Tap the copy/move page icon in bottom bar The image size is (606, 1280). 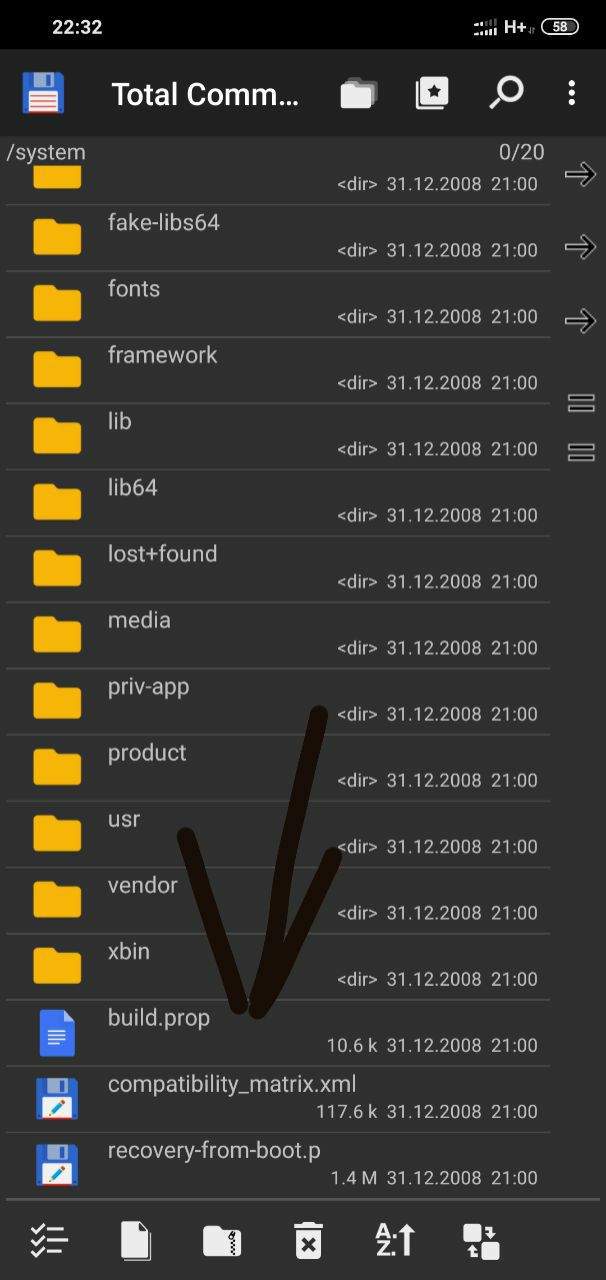(136, 1241)
